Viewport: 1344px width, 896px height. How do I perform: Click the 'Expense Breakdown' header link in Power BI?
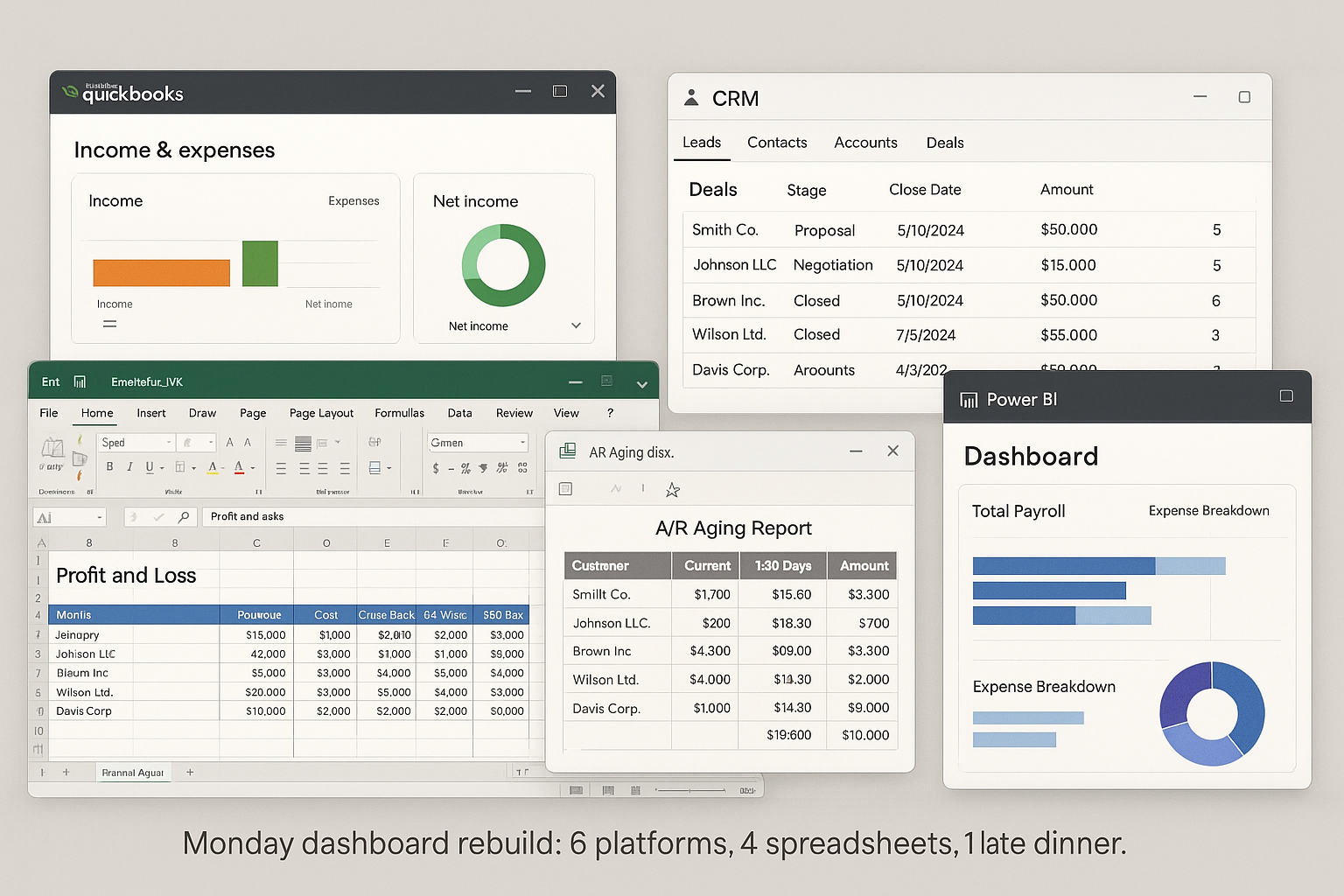click(x=1208, y=511)
